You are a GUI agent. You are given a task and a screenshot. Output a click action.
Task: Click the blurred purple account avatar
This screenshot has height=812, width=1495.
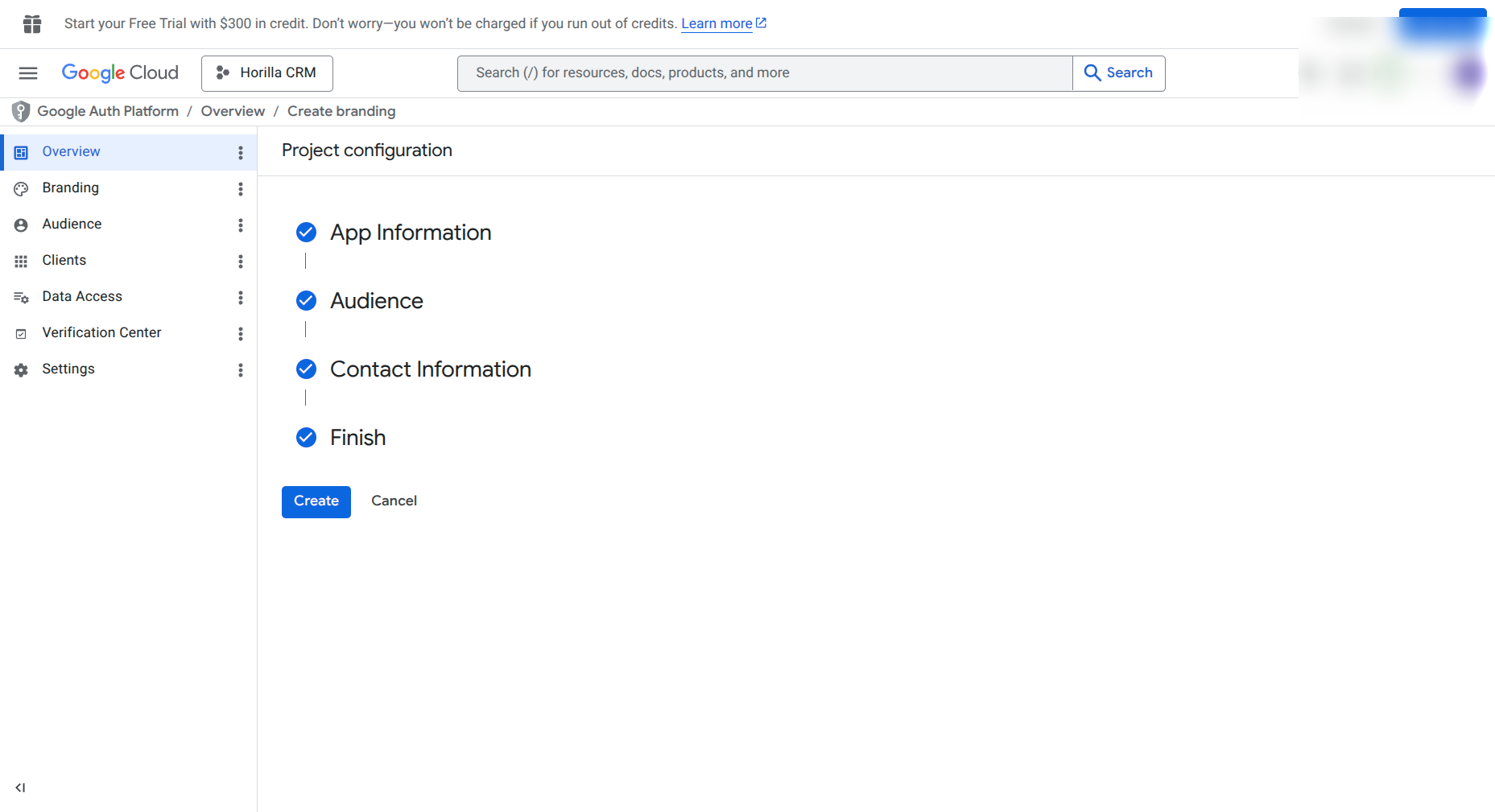(x=1468, y=74)
